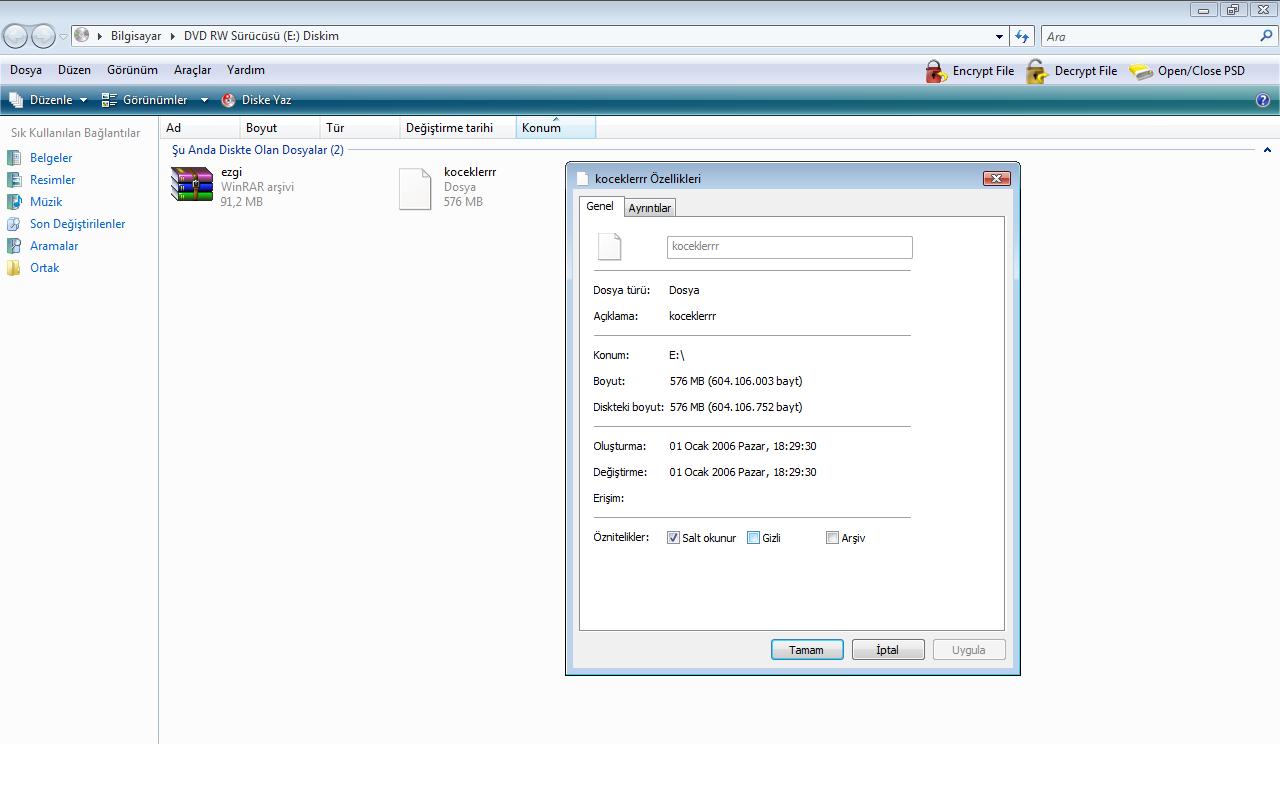Click the koceklerrr filename field

(x=789, y=246)
